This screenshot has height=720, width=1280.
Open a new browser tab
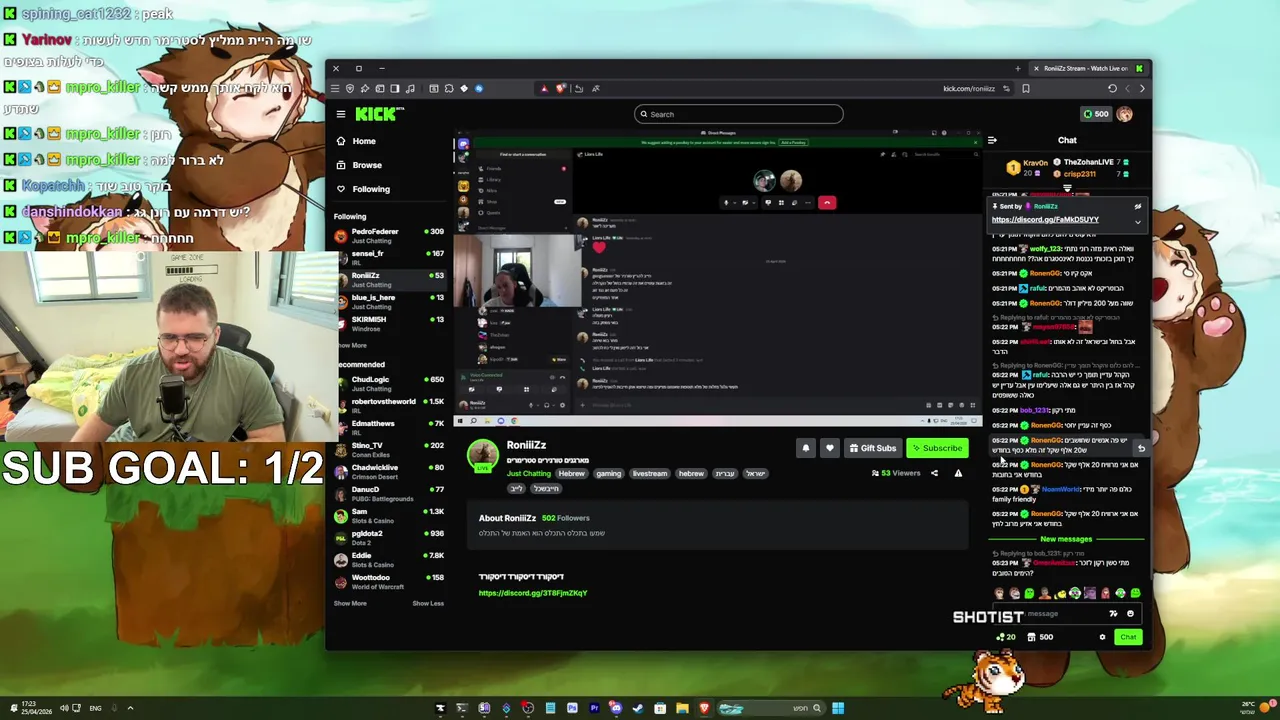tap(1017, 69)
